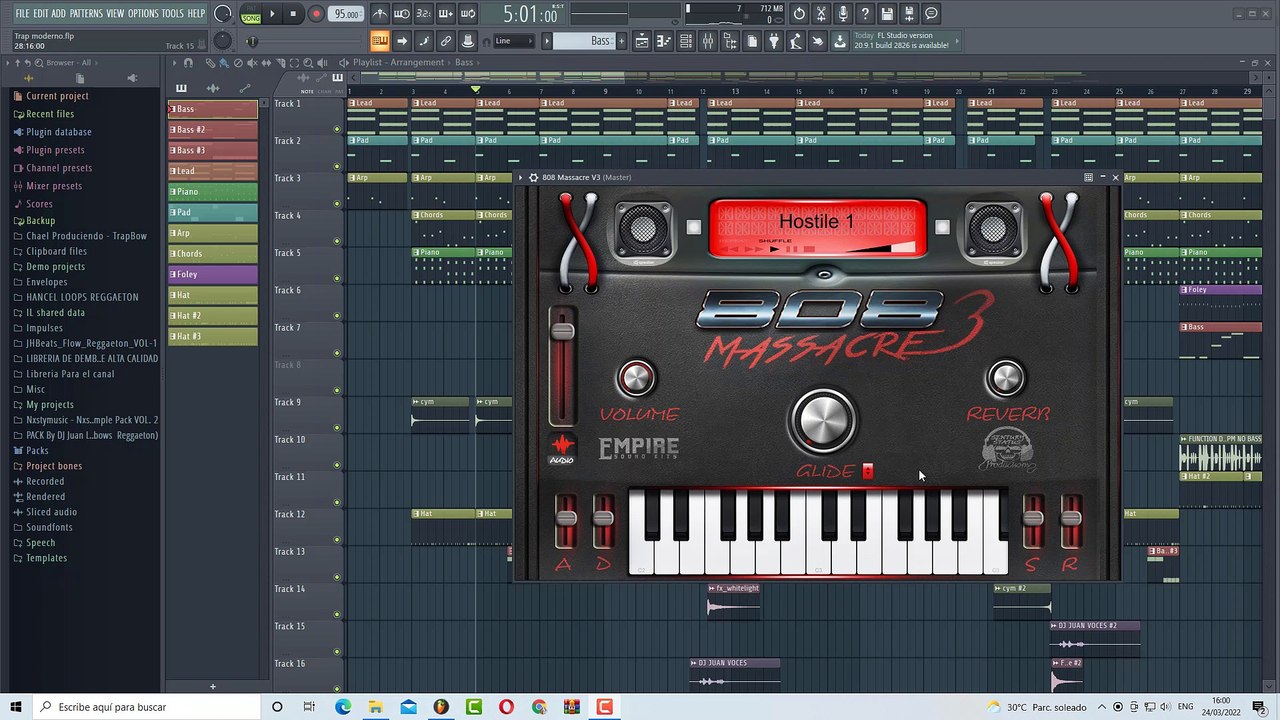
Task: Select the playlist mute tool
Action: pyautogui.click(x=252, y=63)
